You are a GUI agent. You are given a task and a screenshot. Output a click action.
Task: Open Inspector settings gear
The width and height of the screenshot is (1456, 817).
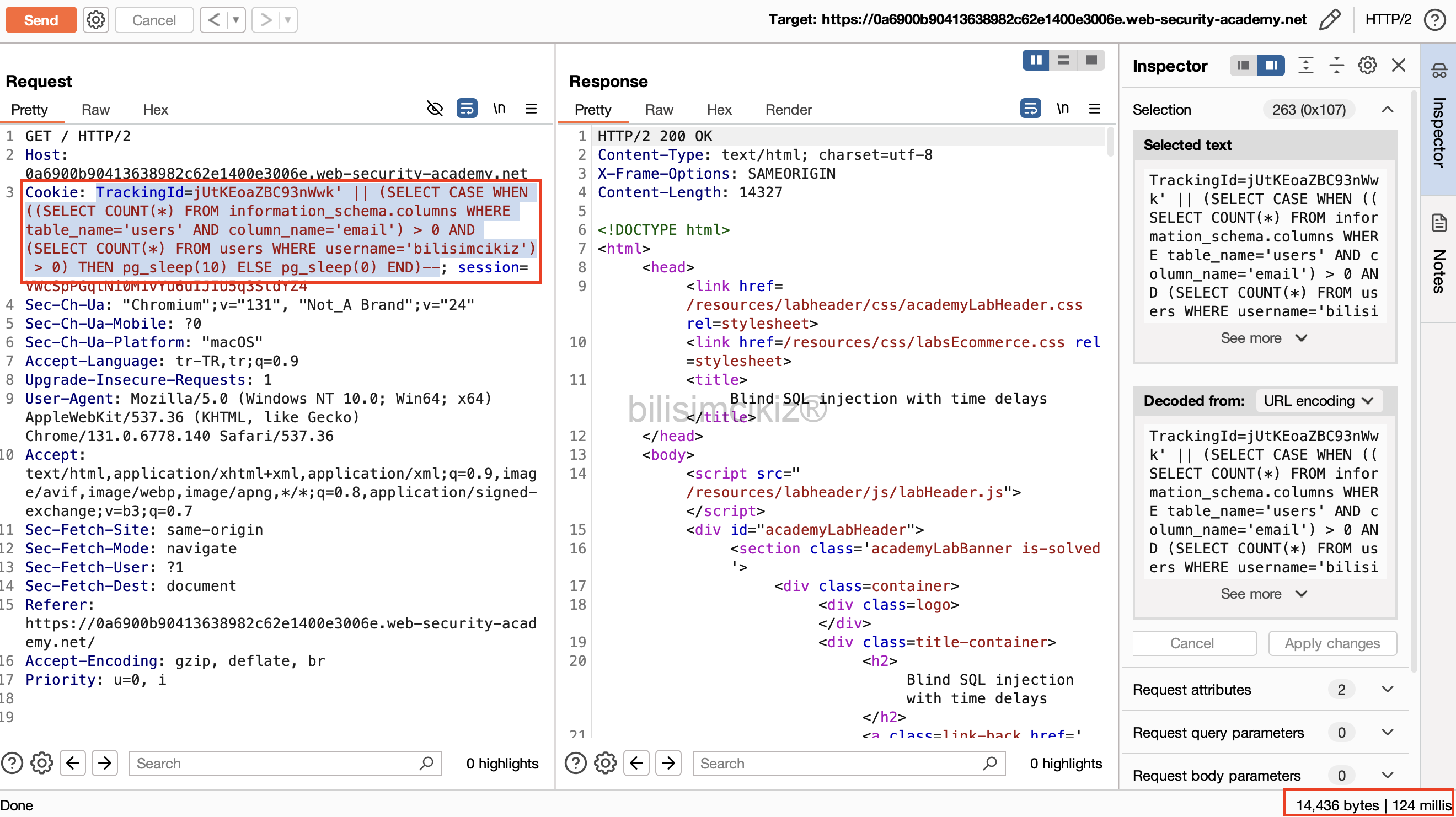click(1367, 66)
